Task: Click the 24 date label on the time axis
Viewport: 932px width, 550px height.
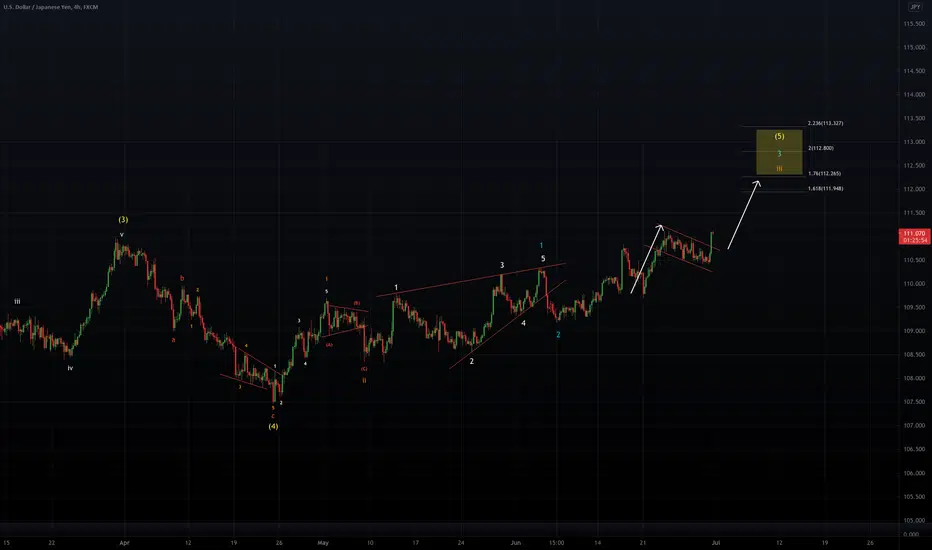Action: tap(461, 543)
